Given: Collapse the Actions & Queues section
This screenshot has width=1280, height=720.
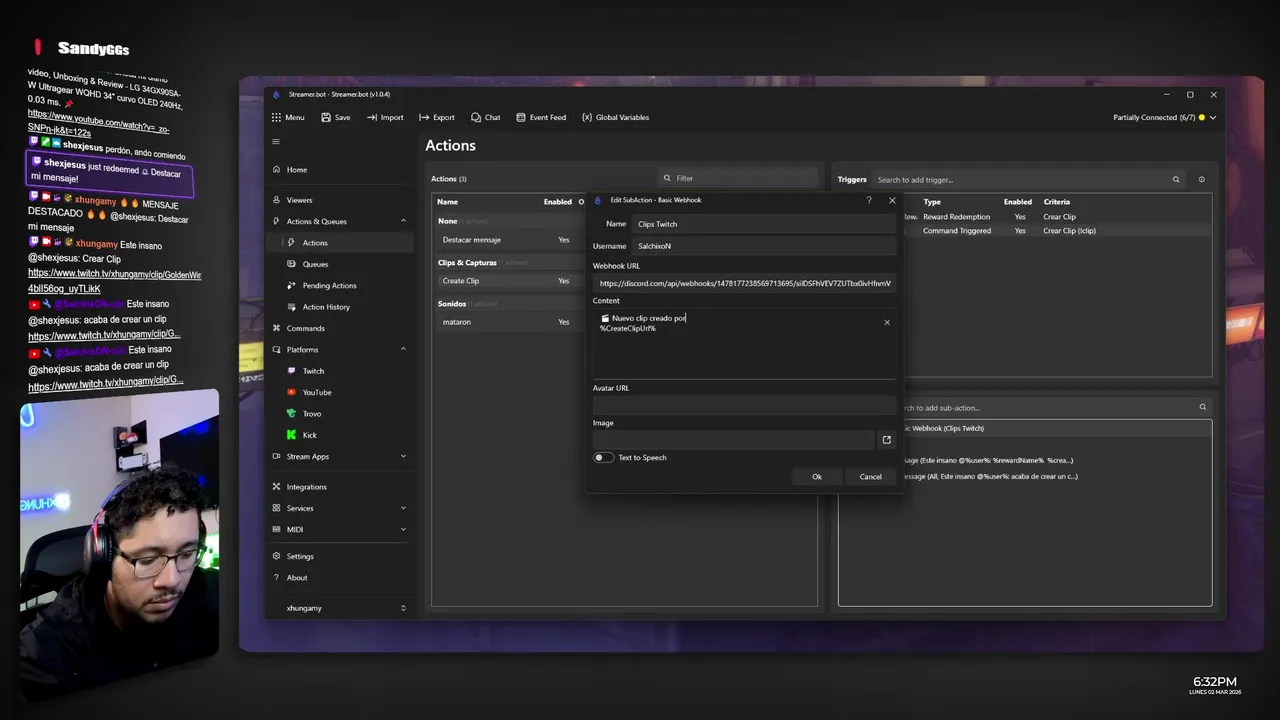Looking at the screenshot, I should point(403,221).
